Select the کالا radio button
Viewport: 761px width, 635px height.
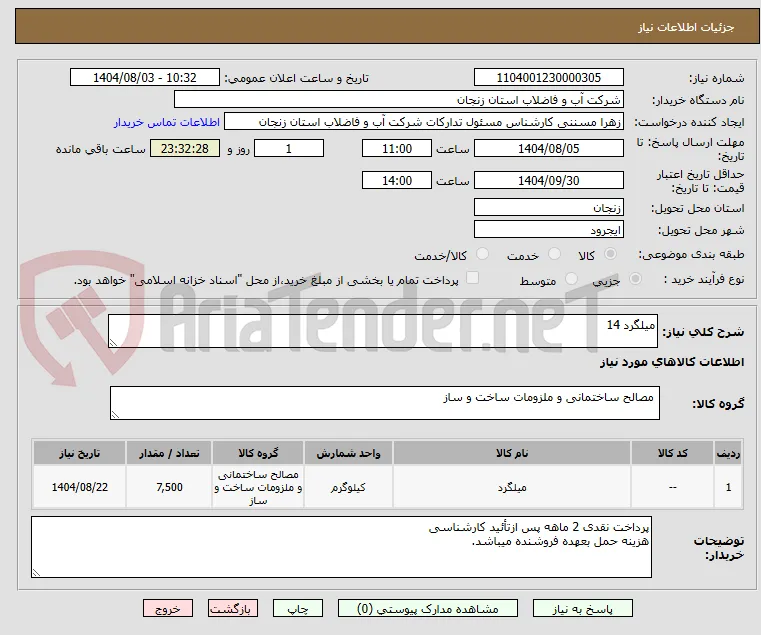[x=611, y=254]
